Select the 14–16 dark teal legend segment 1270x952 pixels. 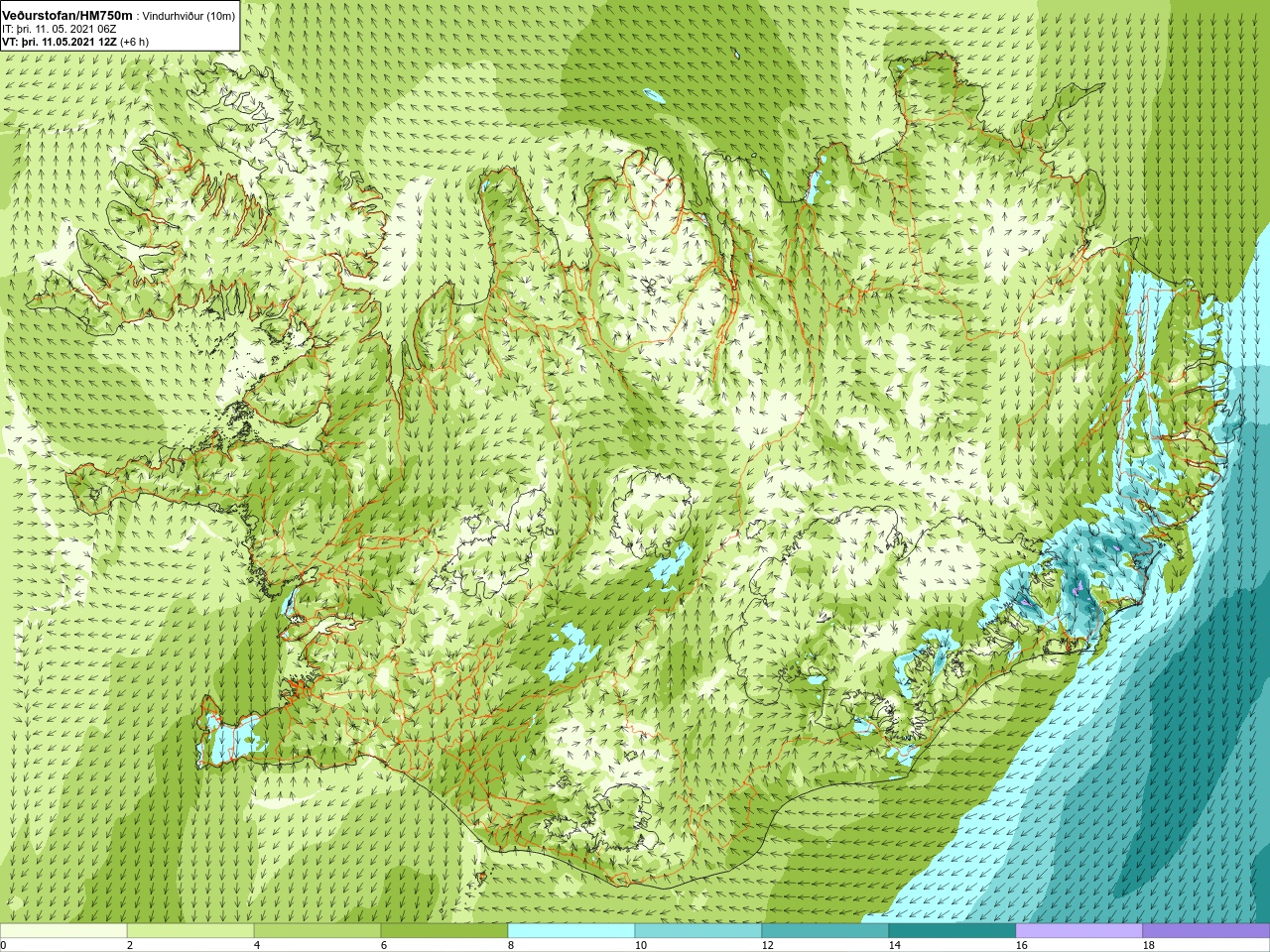(x=952, y=931)
